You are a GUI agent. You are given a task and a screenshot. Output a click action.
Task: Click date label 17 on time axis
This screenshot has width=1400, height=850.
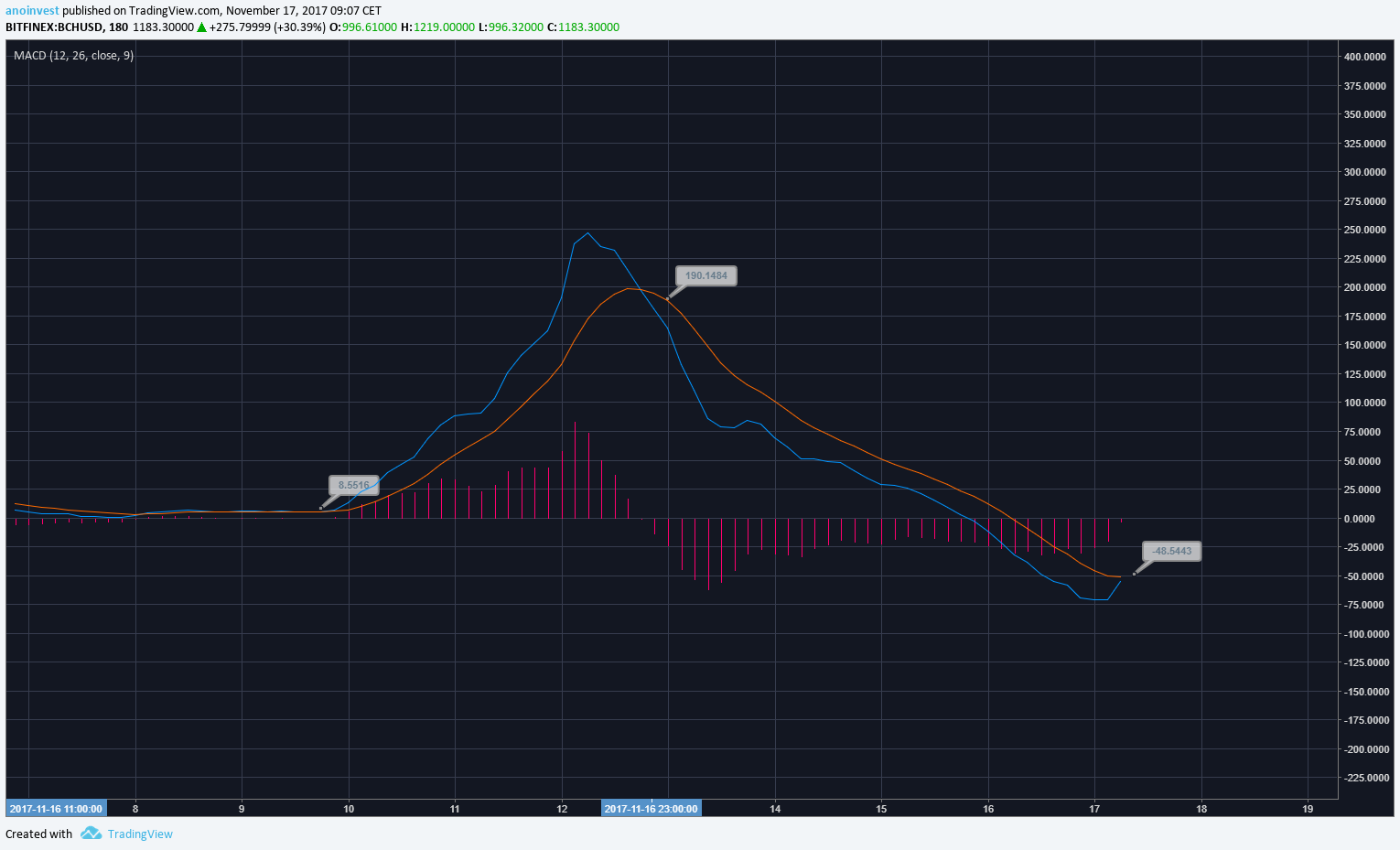coord(1095,809)
